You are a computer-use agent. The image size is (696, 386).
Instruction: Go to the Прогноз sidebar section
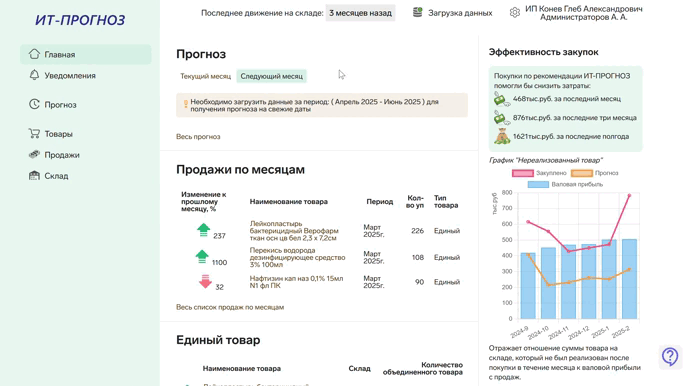coord(60,105)
